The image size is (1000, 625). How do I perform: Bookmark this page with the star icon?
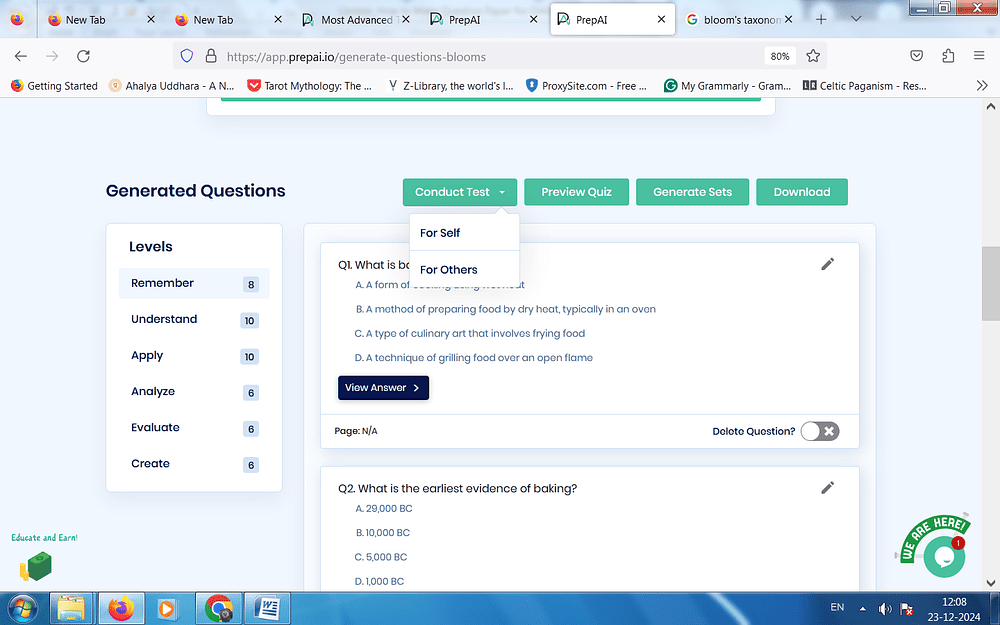point(813,56)
